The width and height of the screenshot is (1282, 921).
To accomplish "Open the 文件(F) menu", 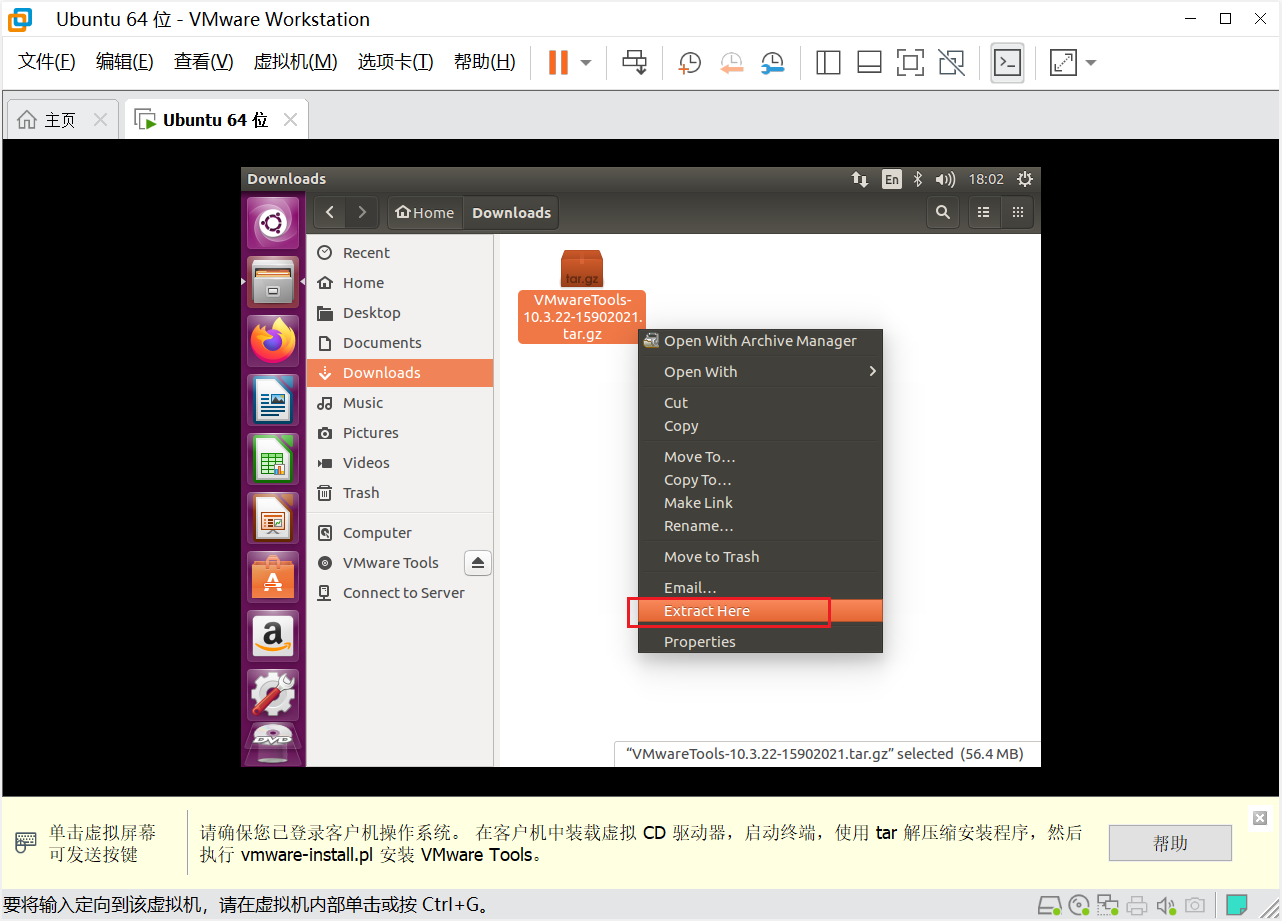I will (47, 62).
